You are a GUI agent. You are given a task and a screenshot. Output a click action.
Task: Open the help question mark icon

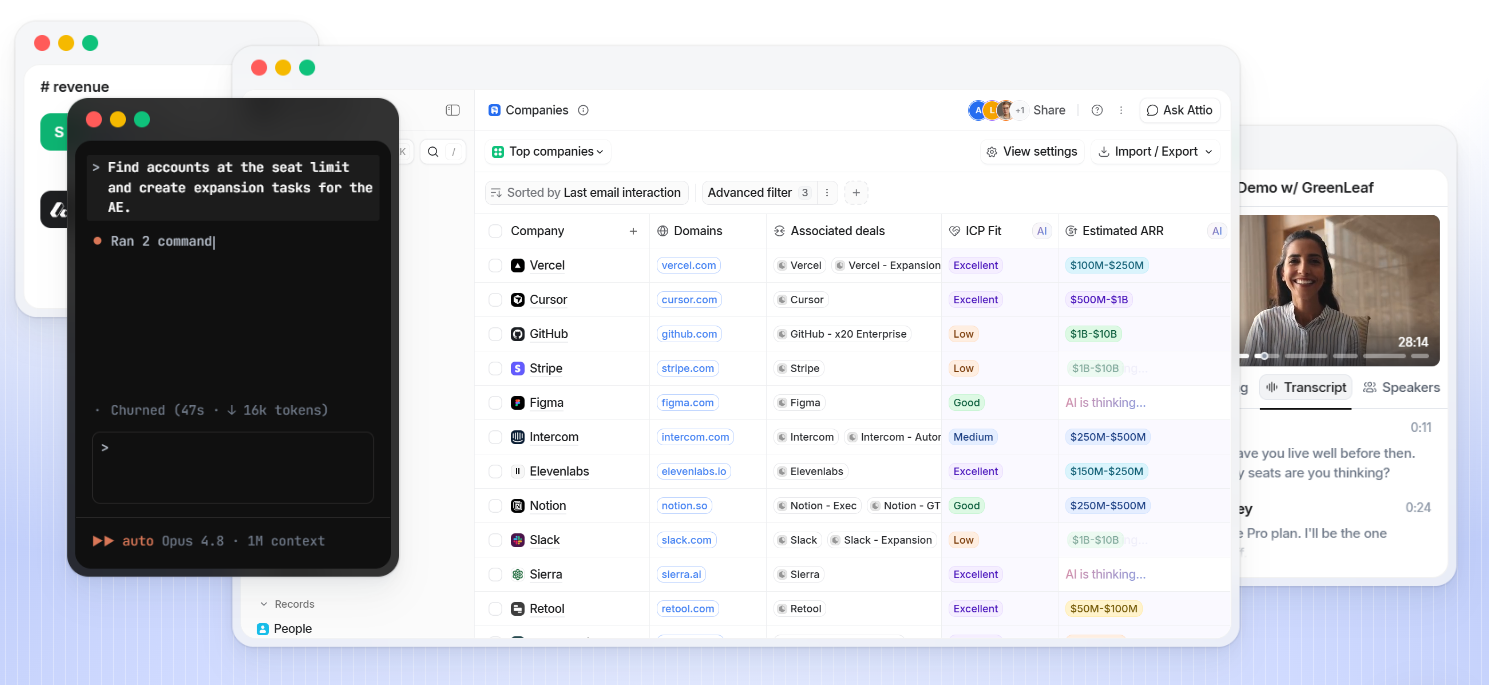(x=1097, y=110)
